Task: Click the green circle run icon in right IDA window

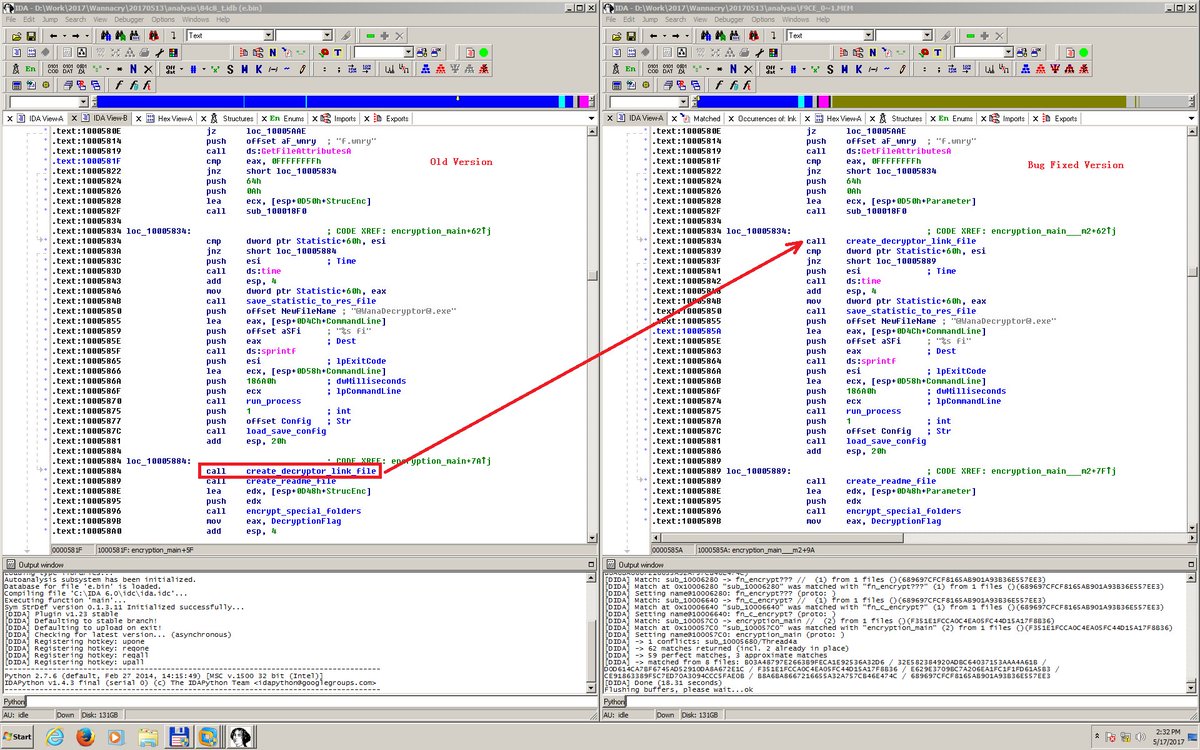Action: (x=1083, y=52)
